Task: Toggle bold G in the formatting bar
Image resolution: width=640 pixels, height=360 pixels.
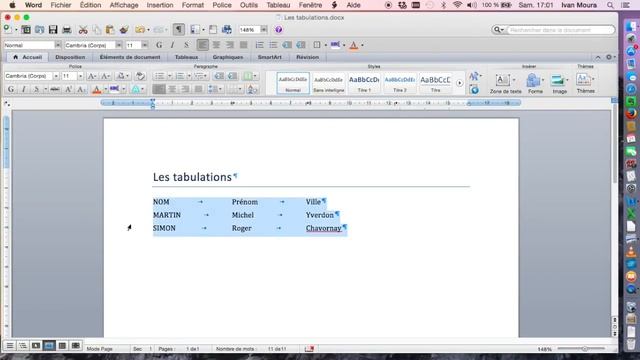Action: click(x=159, y=45)
